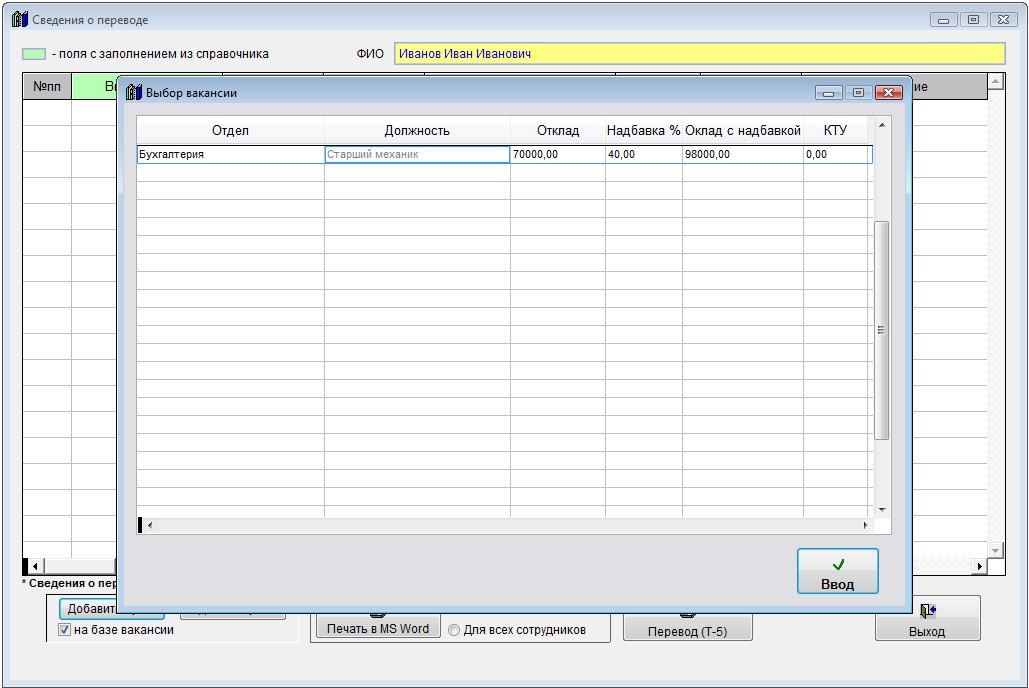Minimize the Сведения о переводе window
This screenshot has width=1029, height=688.
(x=943, y=20)
